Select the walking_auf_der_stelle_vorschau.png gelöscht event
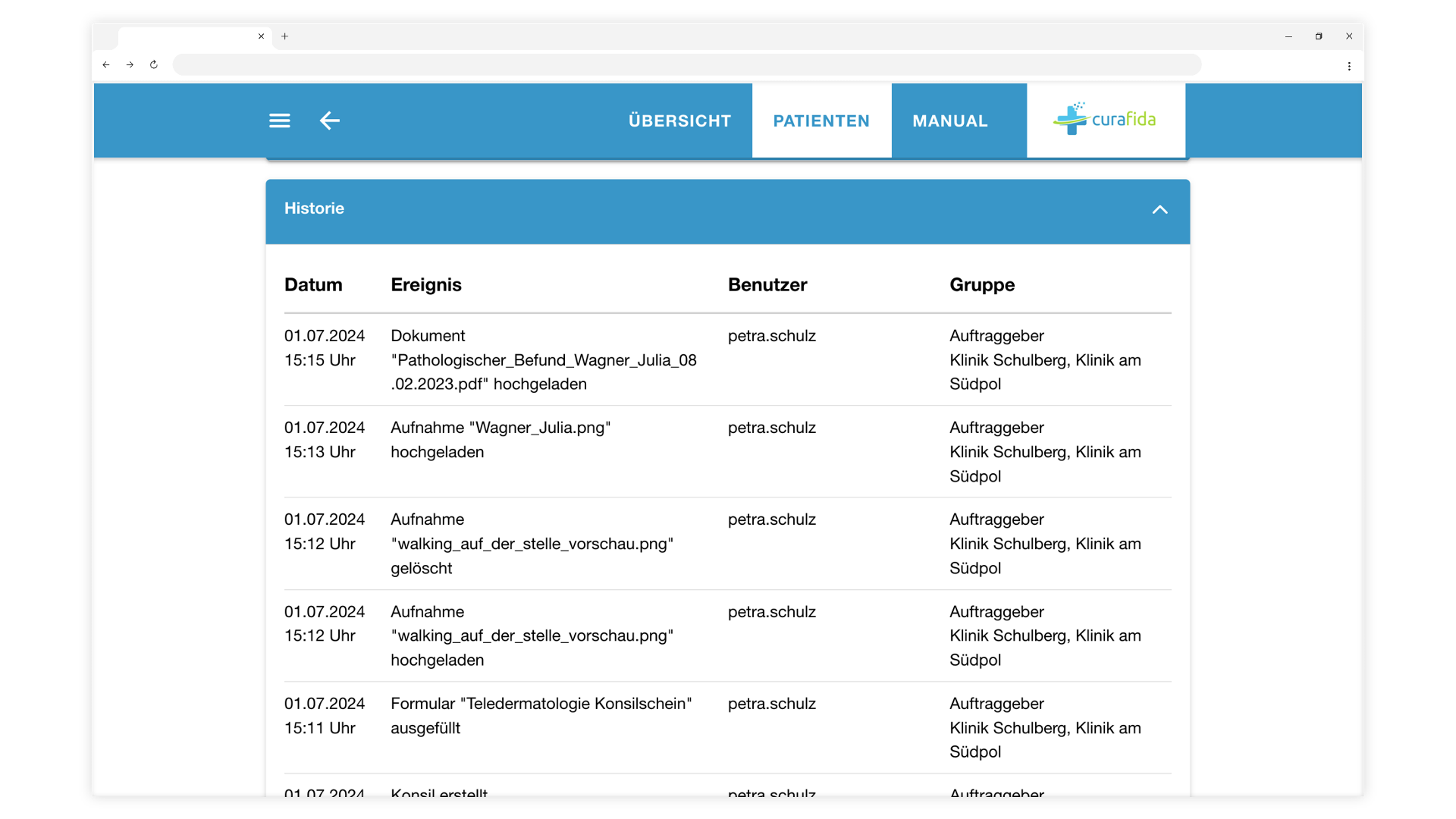 pos(532,544)
